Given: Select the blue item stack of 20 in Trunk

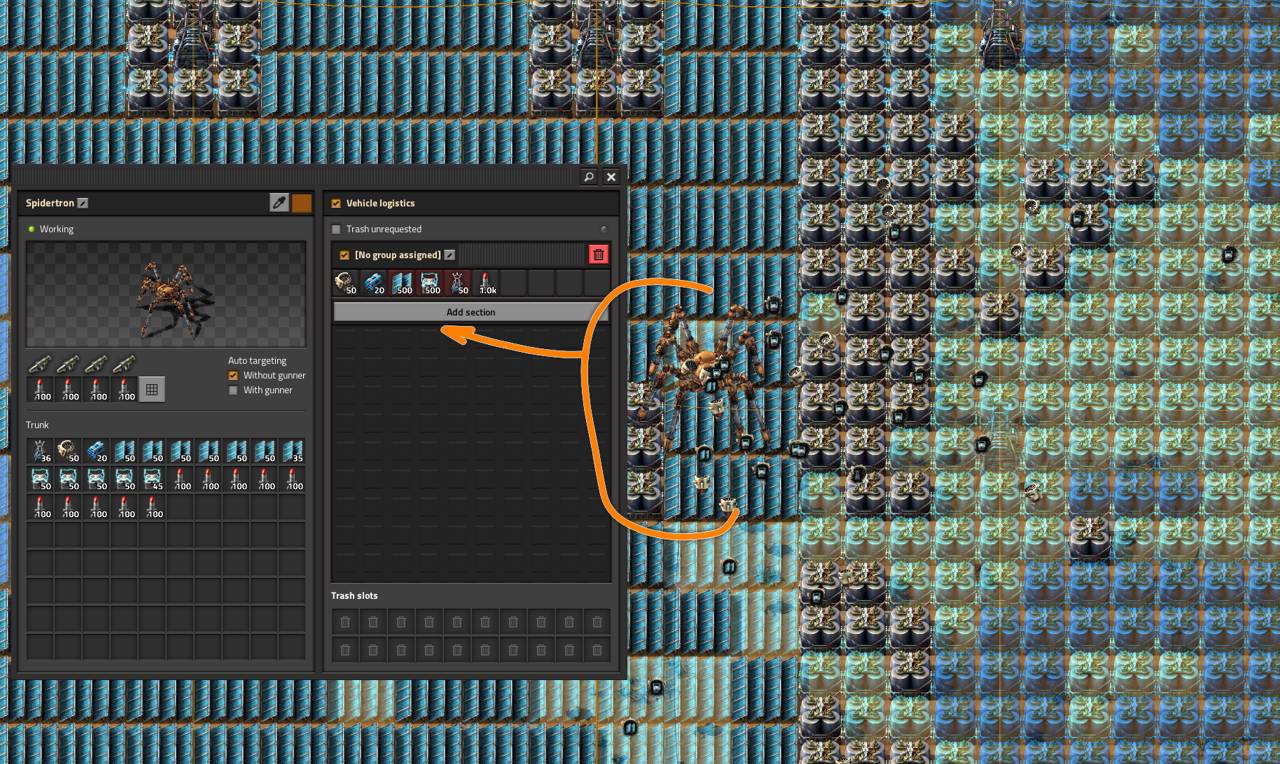Looking at the screenshot, I should (96, 451).
